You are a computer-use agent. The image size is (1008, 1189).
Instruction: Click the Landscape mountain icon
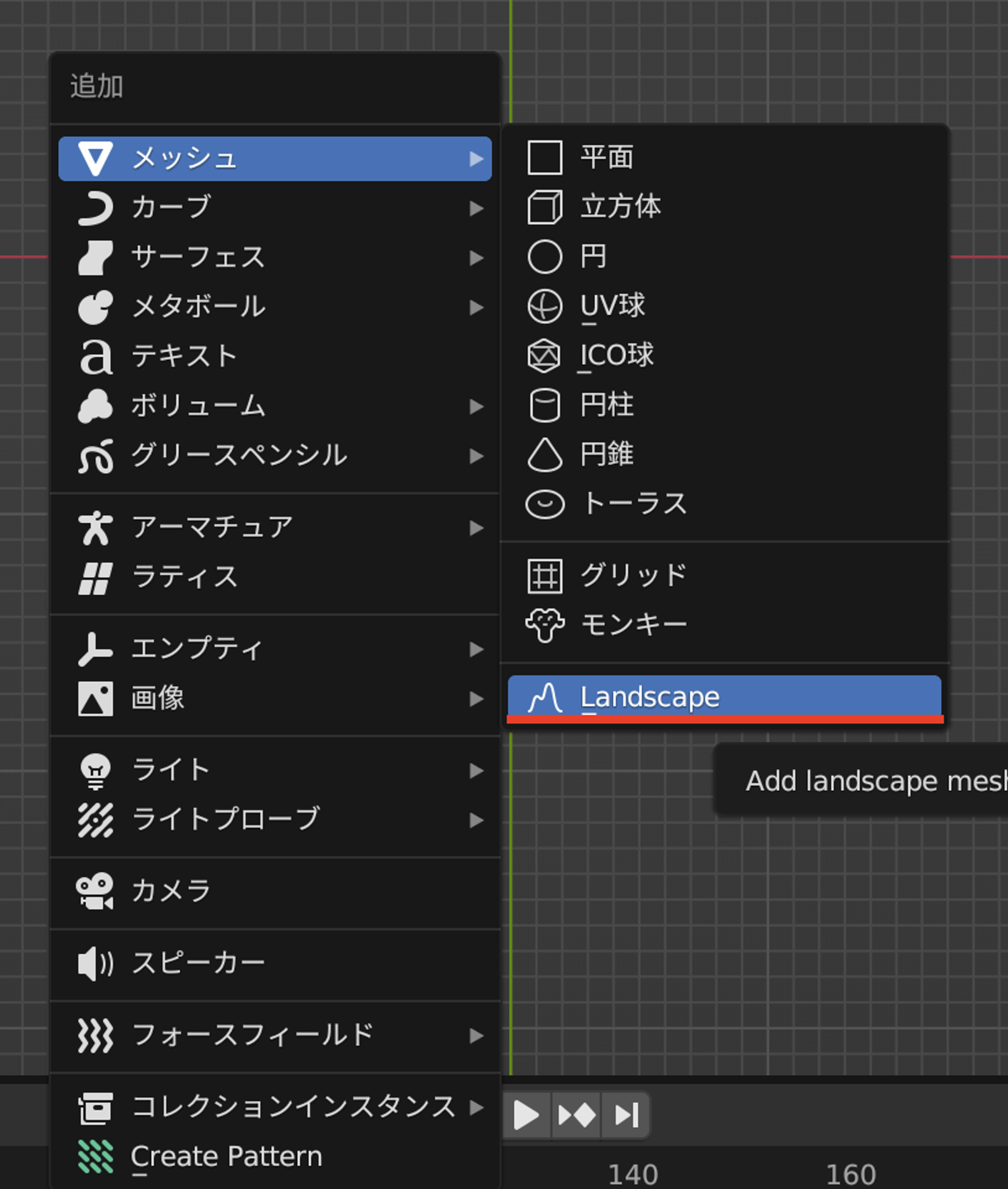pyautogui.click(x=545, y=698)
